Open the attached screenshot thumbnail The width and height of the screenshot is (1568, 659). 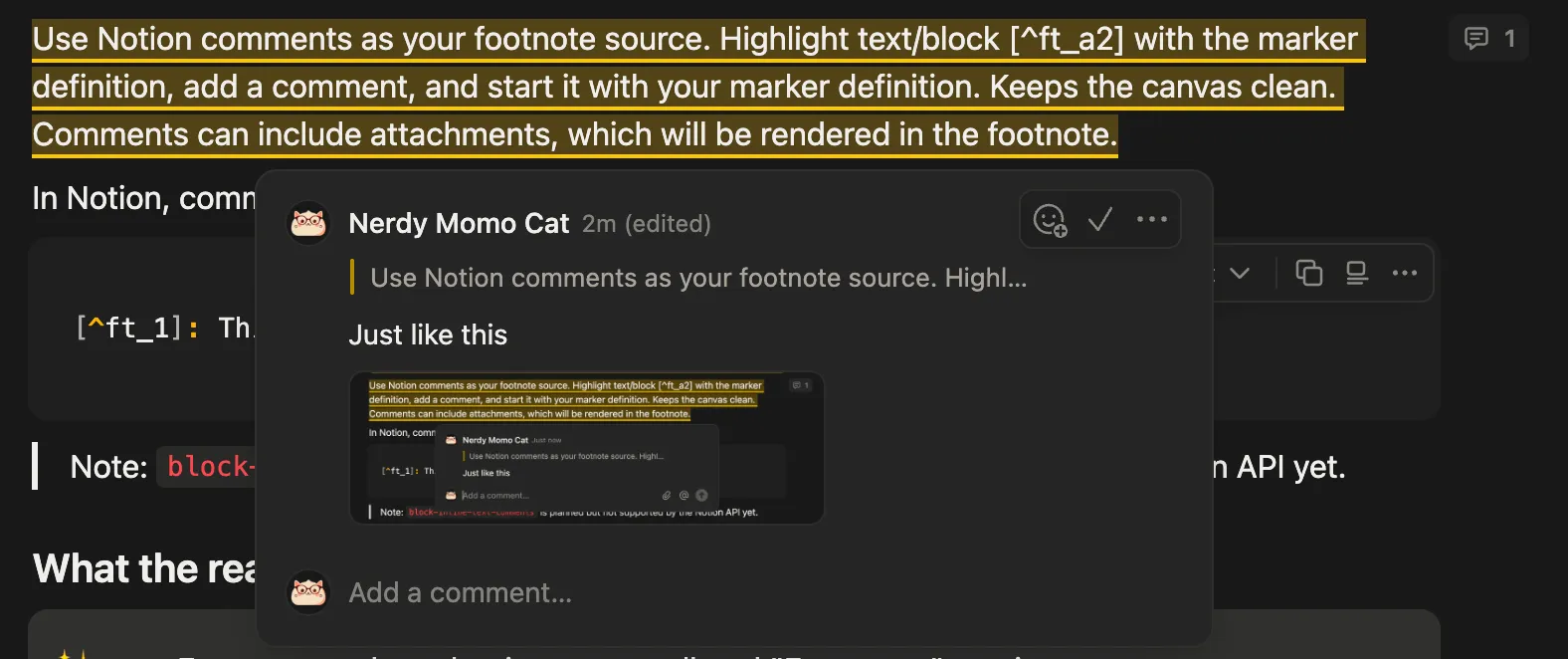586,448
